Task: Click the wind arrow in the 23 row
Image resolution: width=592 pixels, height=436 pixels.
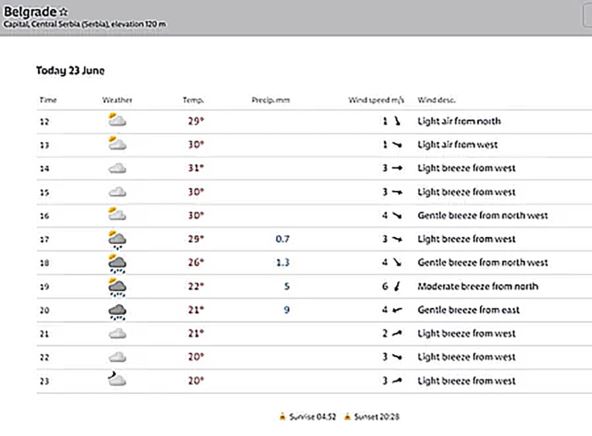Action: click(397, 380)
